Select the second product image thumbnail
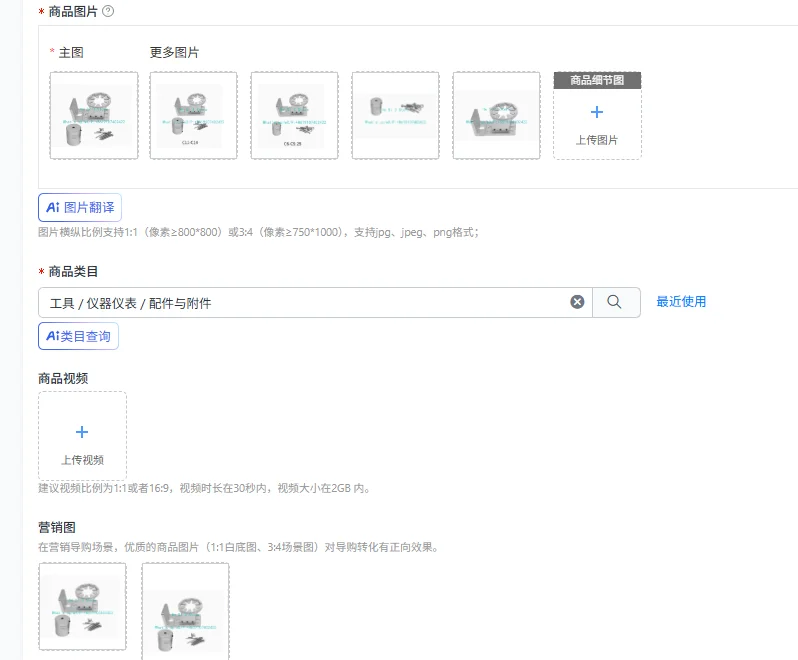Image resolution: width=798 pixels, height=660 pixels. point(193,116)
